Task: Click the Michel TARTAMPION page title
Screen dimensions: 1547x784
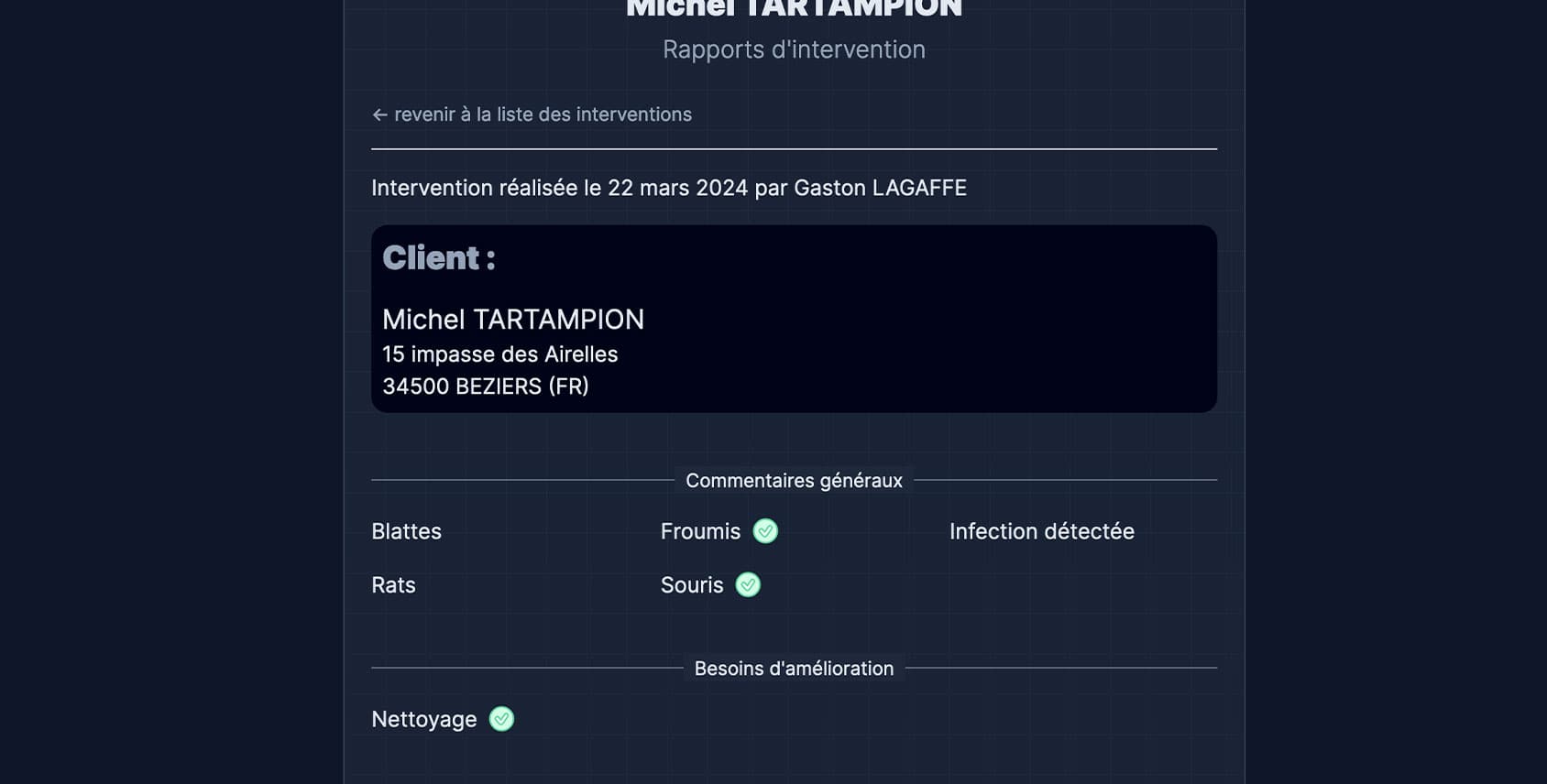Action: (794, 9)
